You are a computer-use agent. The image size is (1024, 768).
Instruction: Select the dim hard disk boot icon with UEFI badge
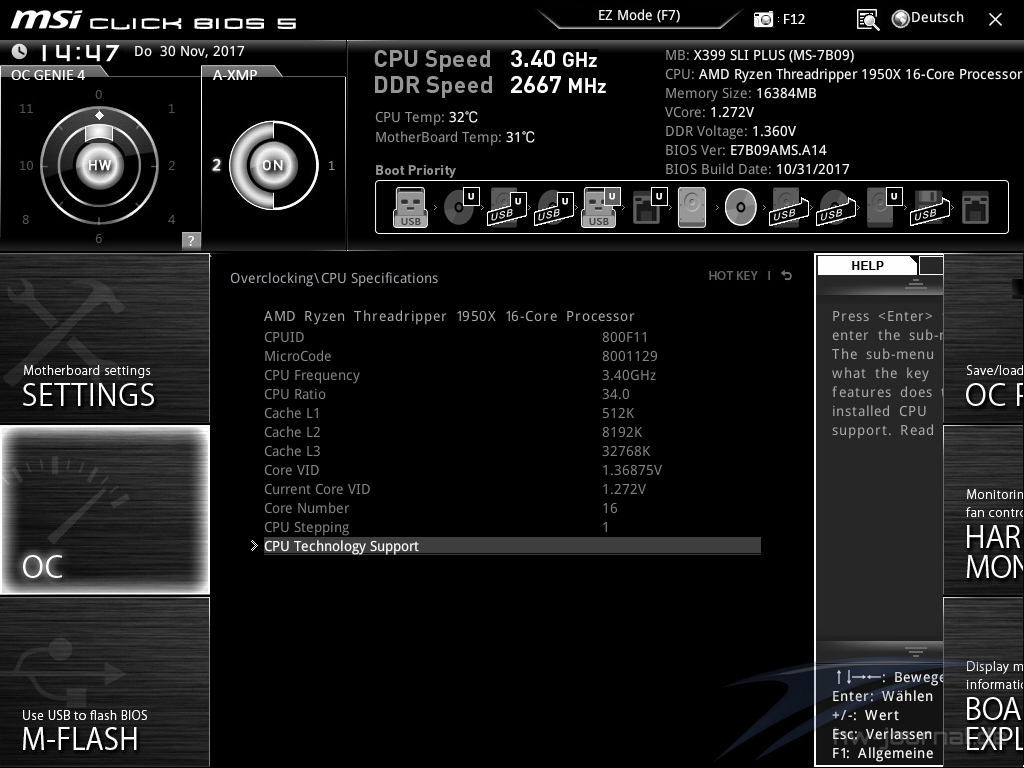884,207
